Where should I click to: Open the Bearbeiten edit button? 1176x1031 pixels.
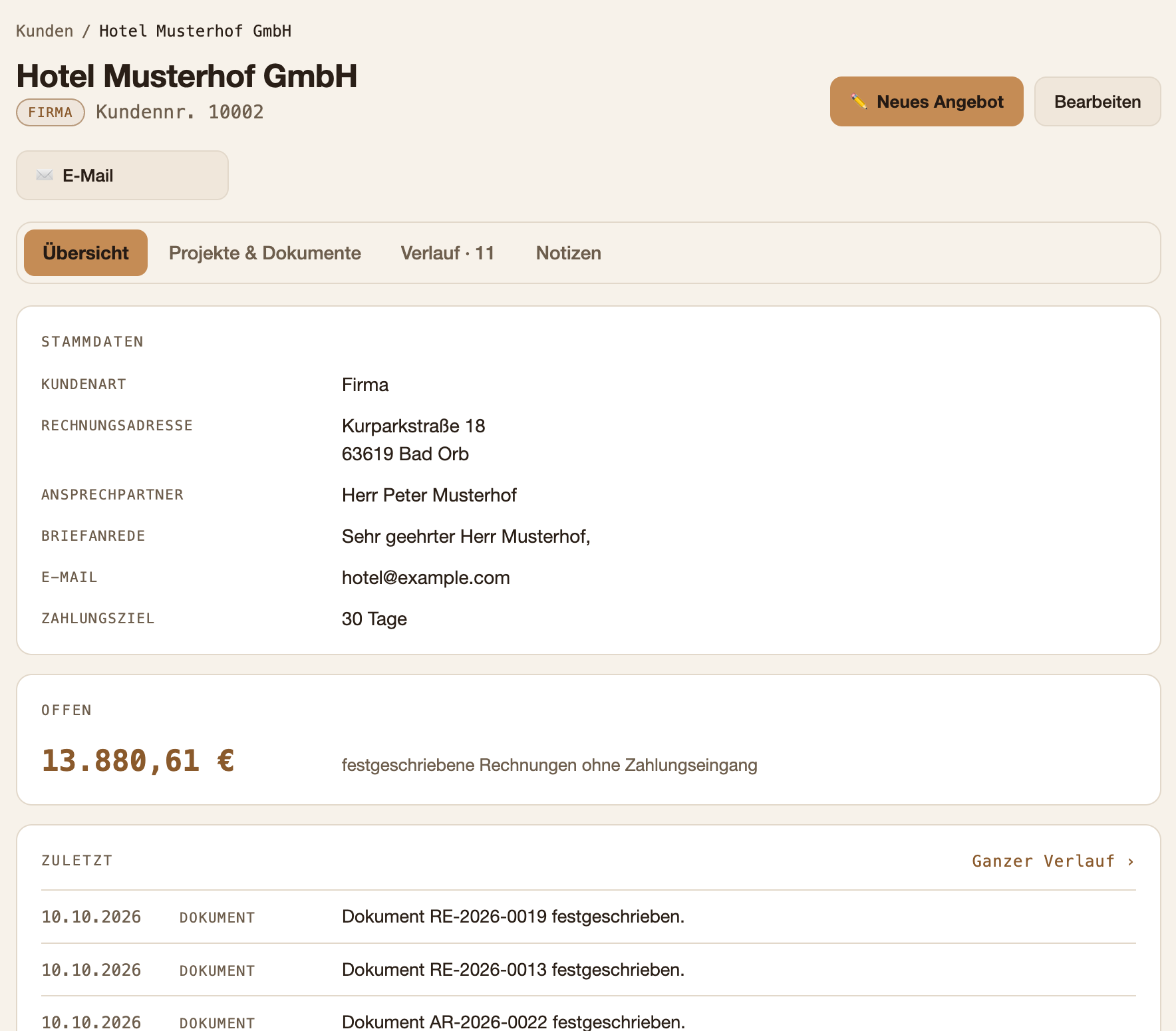(x=1097, y=101)
